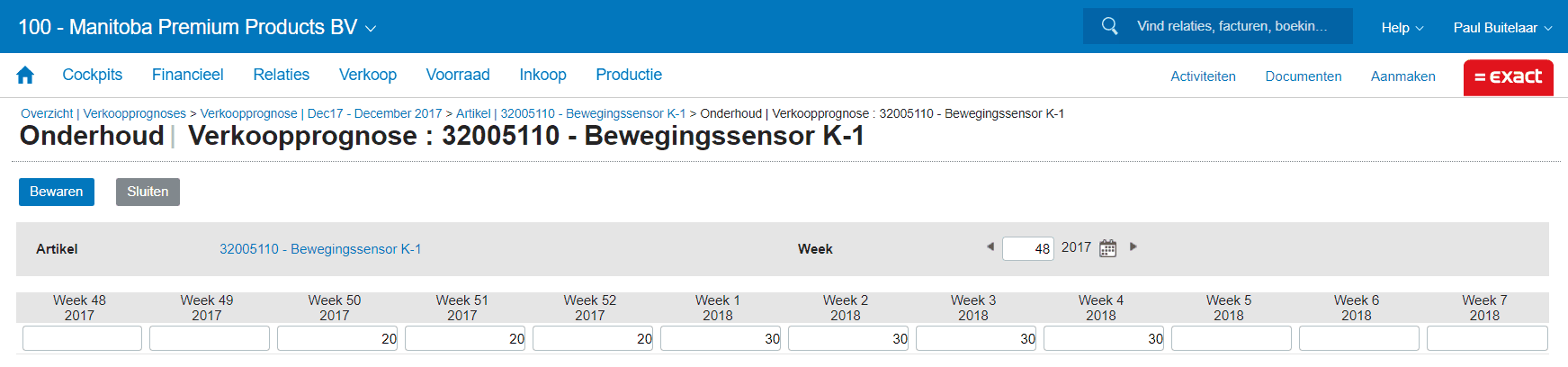
Task: Go to previous week arrow
Action: coord(990,246)
